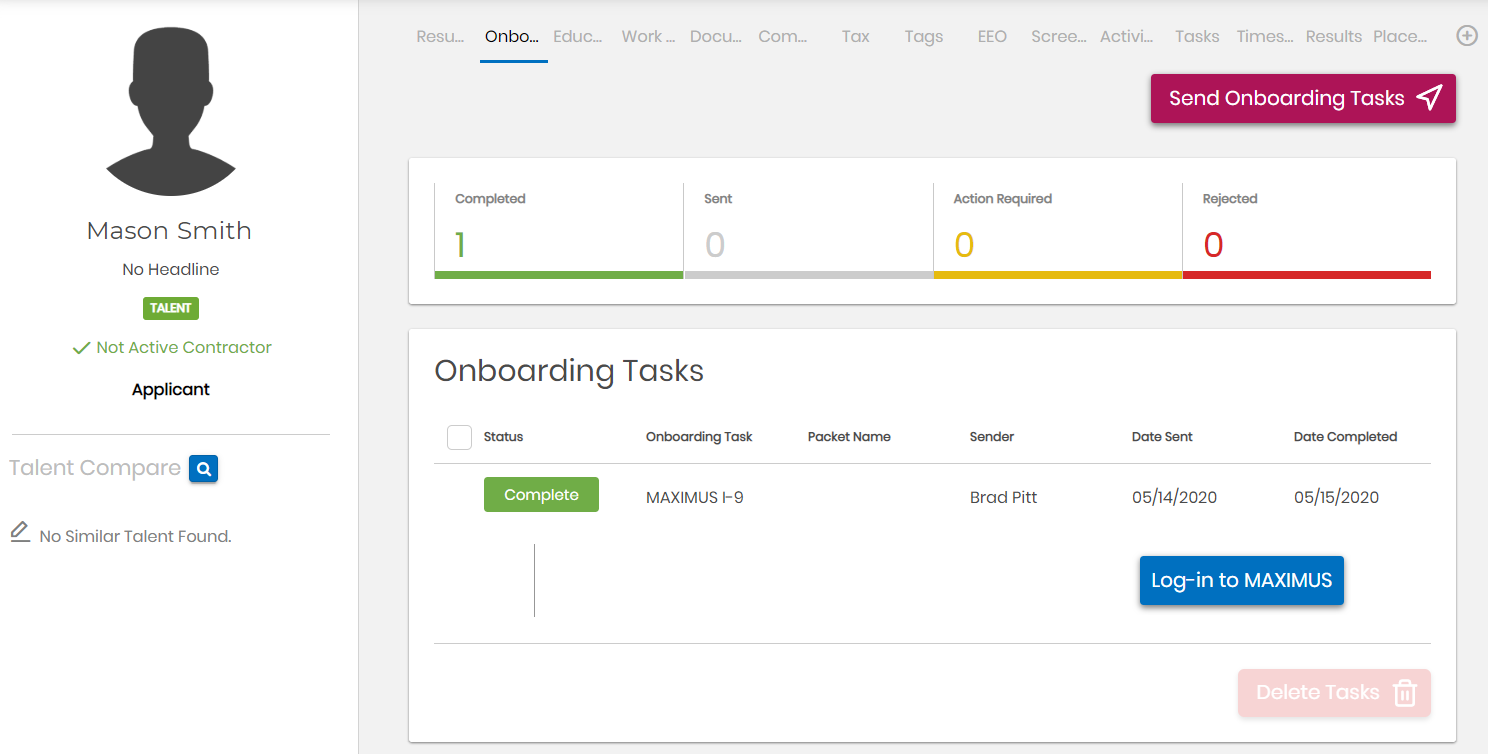Click the Talent Compare search icon
1488x754 pixels.
click(203, 468)
